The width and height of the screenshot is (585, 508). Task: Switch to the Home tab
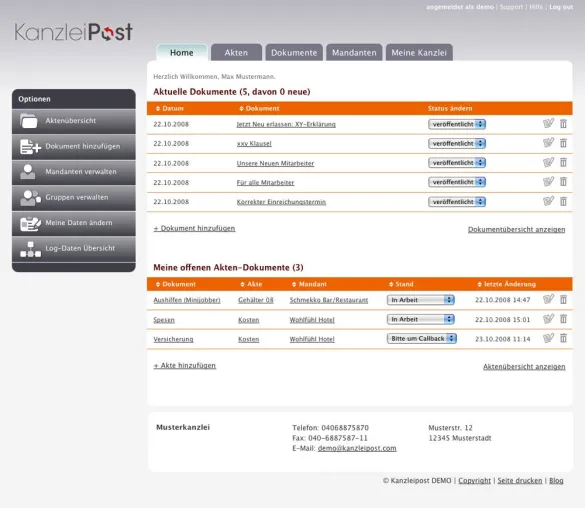click(182, 53)
